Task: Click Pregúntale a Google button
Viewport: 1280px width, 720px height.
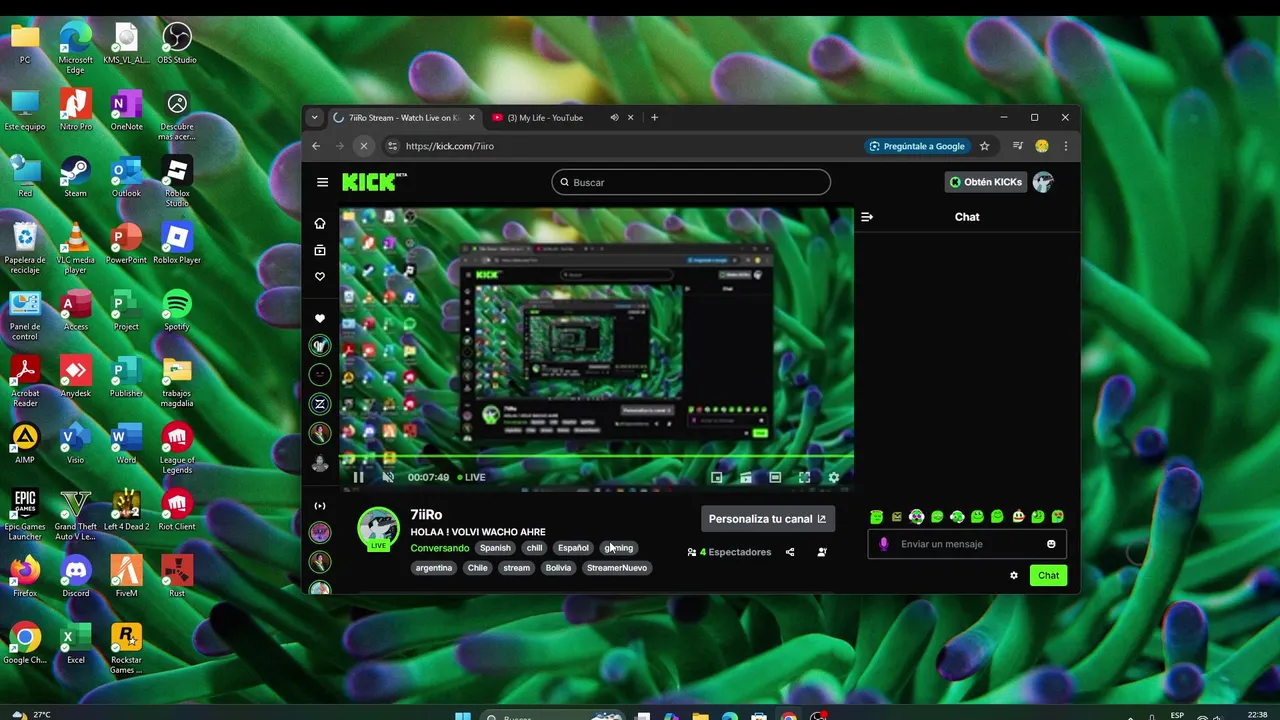Action: point(917,146)
